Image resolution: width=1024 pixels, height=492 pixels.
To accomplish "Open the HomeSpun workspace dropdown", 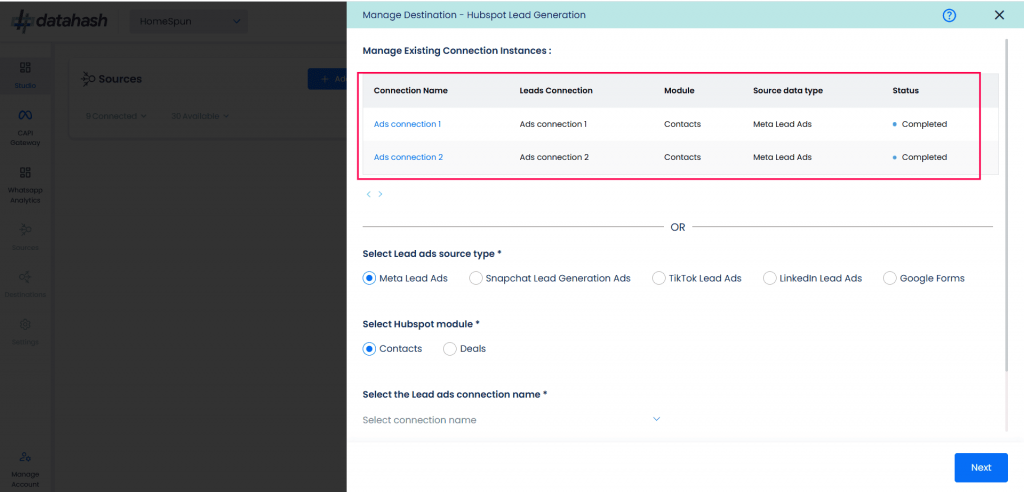I will point(189,22).
